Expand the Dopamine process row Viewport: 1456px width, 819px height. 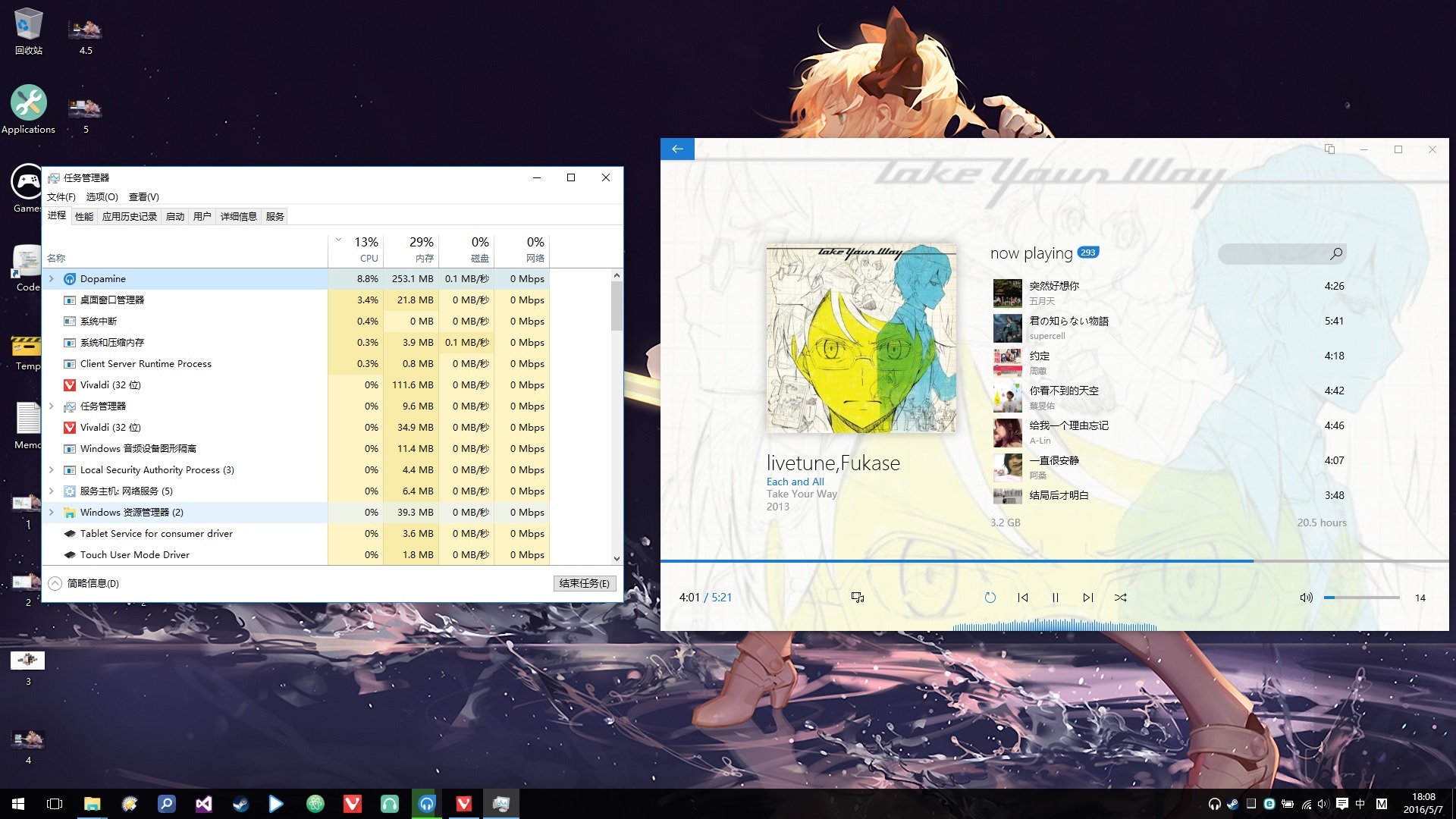click(x=52, y=279)
